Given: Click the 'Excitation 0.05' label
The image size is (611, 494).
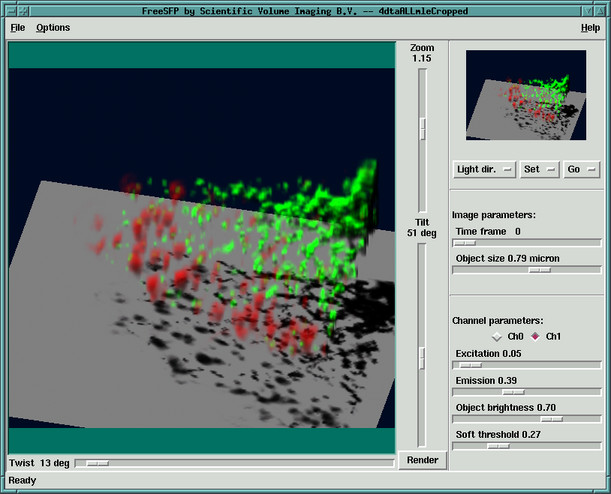Looking at the screenshot, I should (x=488, y=354).
